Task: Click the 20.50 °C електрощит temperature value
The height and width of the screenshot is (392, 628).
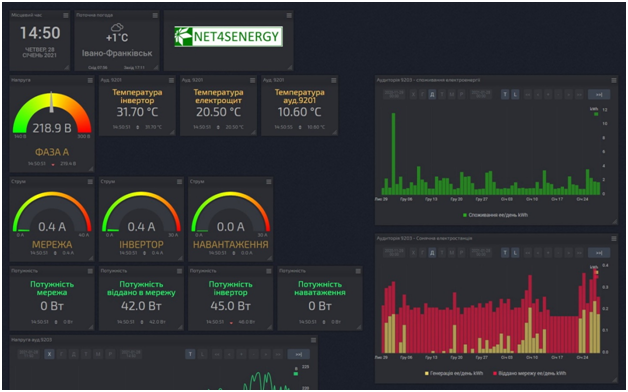Action: click(218, 112)
